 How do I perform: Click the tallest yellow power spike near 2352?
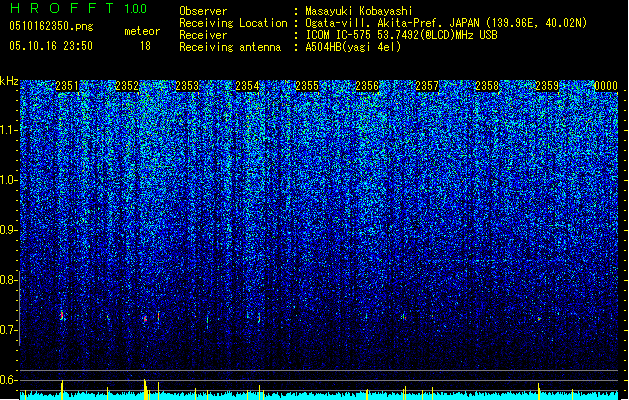tap(145, 389)
